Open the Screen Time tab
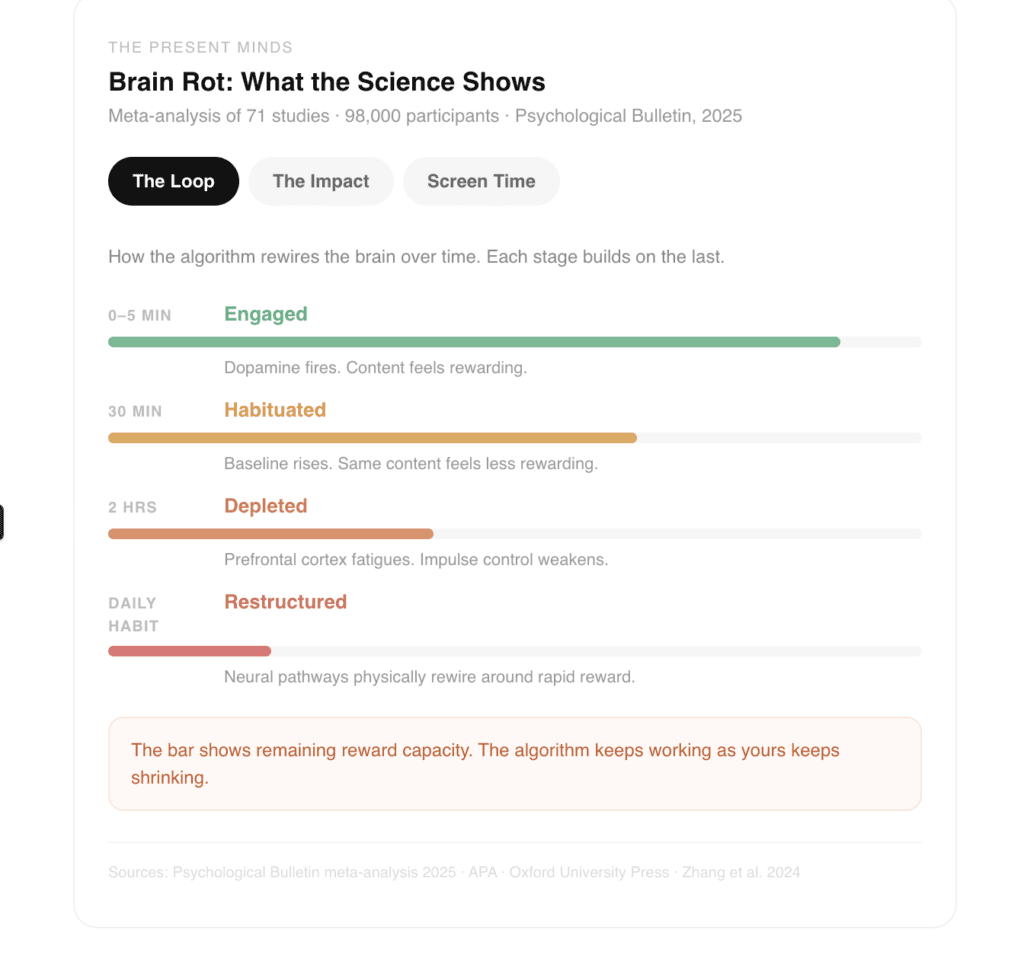Viewport: 1024px width, 955px height. [481, 181]
